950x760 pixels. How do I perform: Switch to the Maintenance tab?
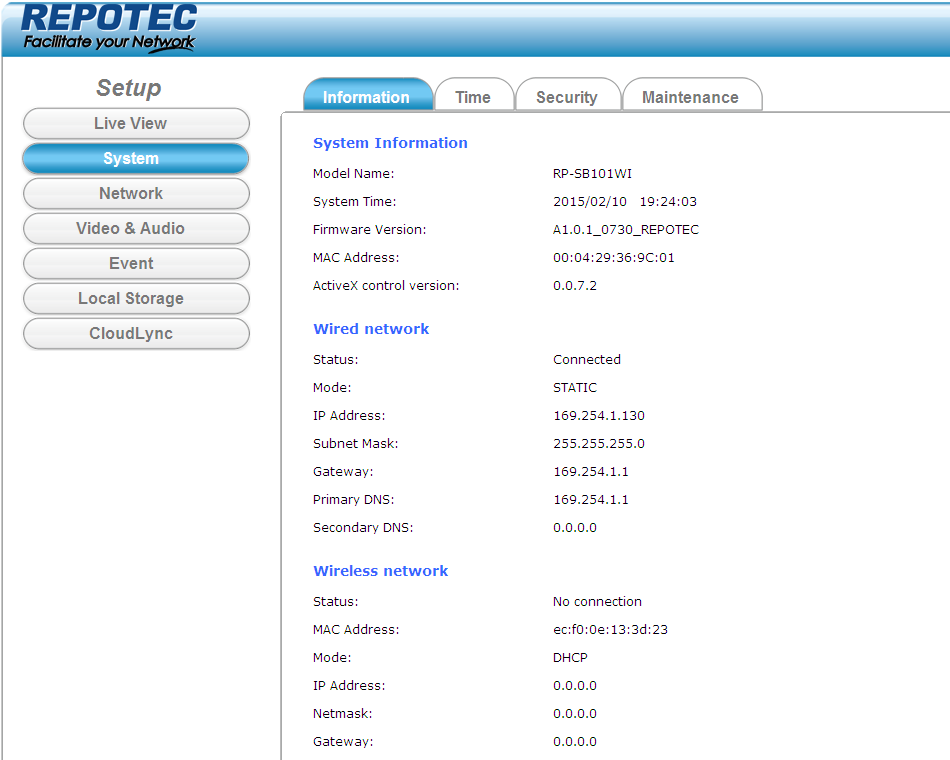point(690,97)
